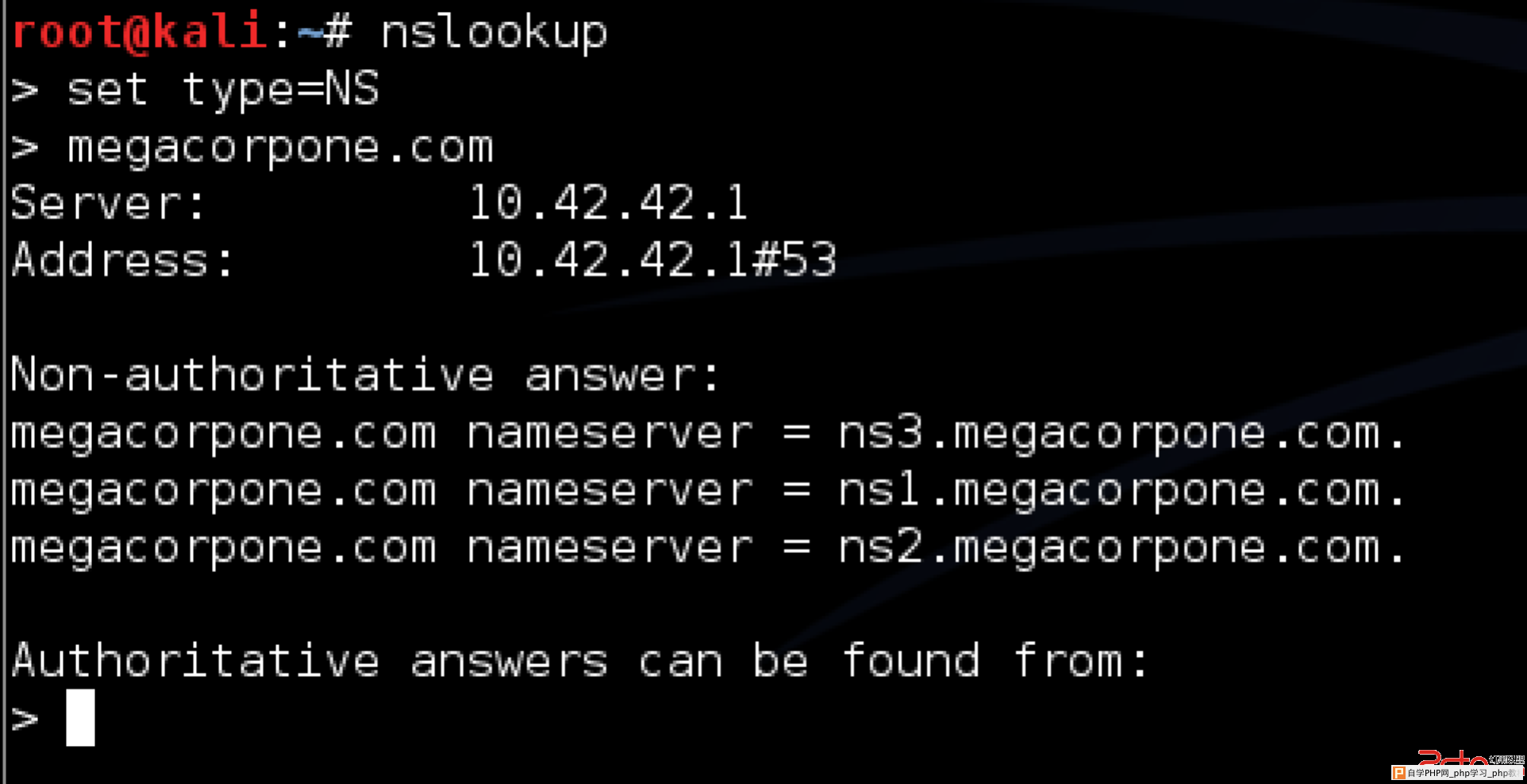Click the 红黑联盟 text beside the logo
This screenshot has width=1527, height=784.
click(x=1506, y=759)
